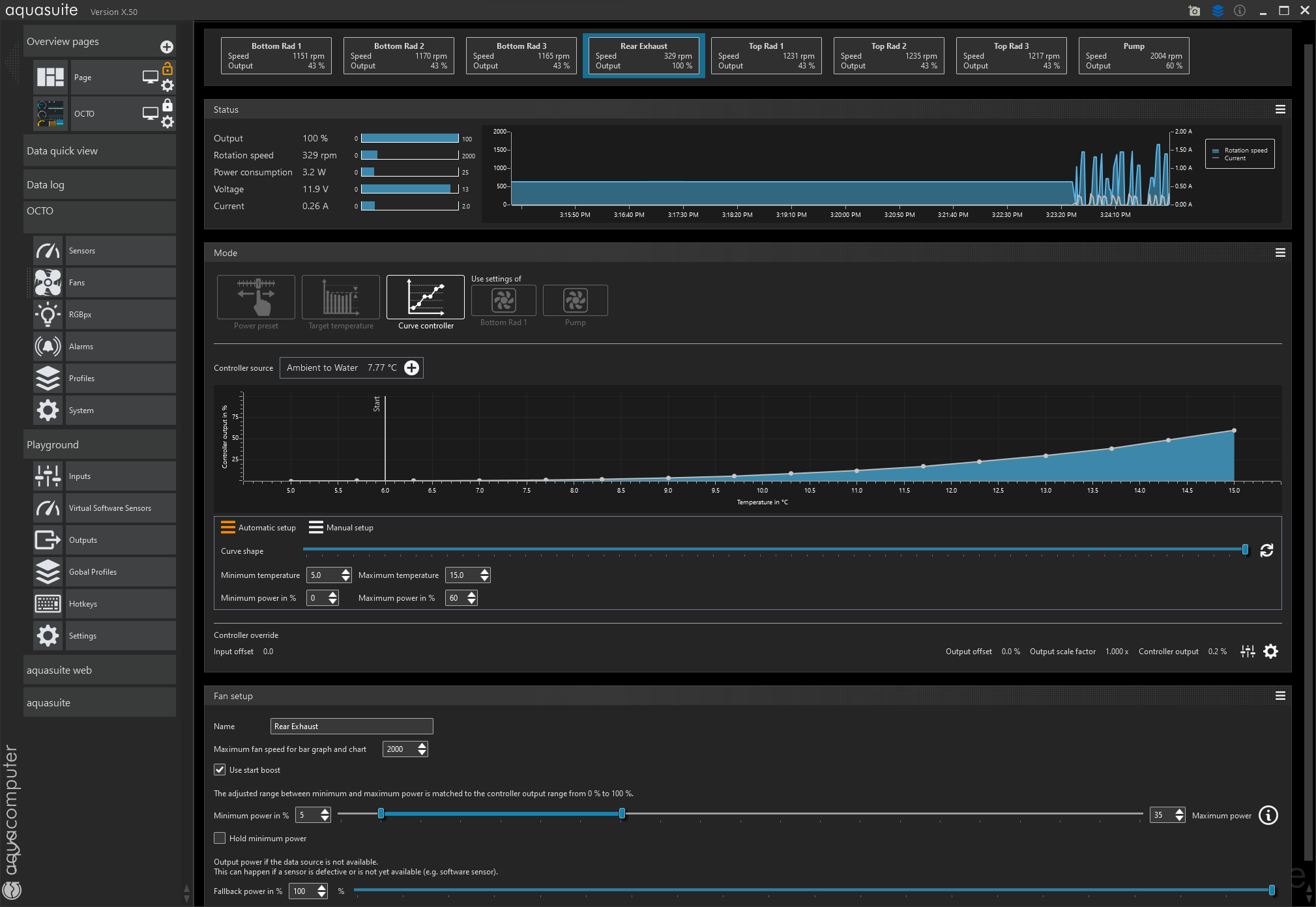Image resolution: width=1316 pixels, height=907 pixels.
Task: Show Maximum power info icon
Action: coord(1268,815)
